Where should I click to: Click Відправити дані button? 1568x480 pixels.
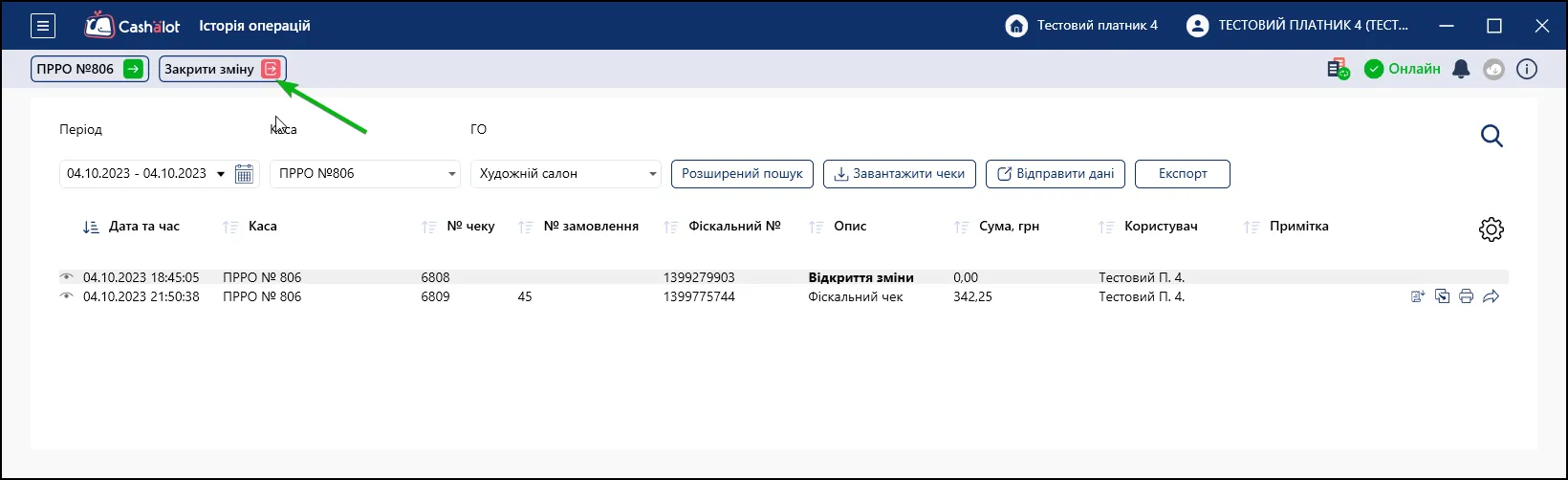(x=1056, y=174)
